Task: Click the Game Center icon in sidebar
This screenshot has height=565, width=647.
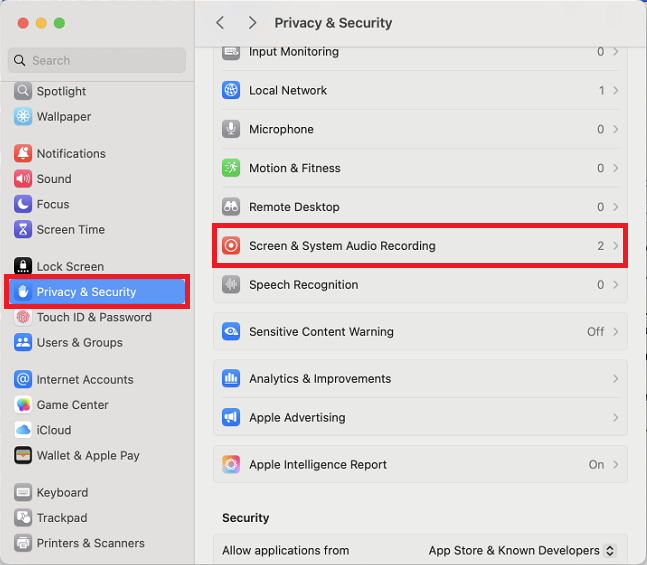Action: tap(23, 405)
